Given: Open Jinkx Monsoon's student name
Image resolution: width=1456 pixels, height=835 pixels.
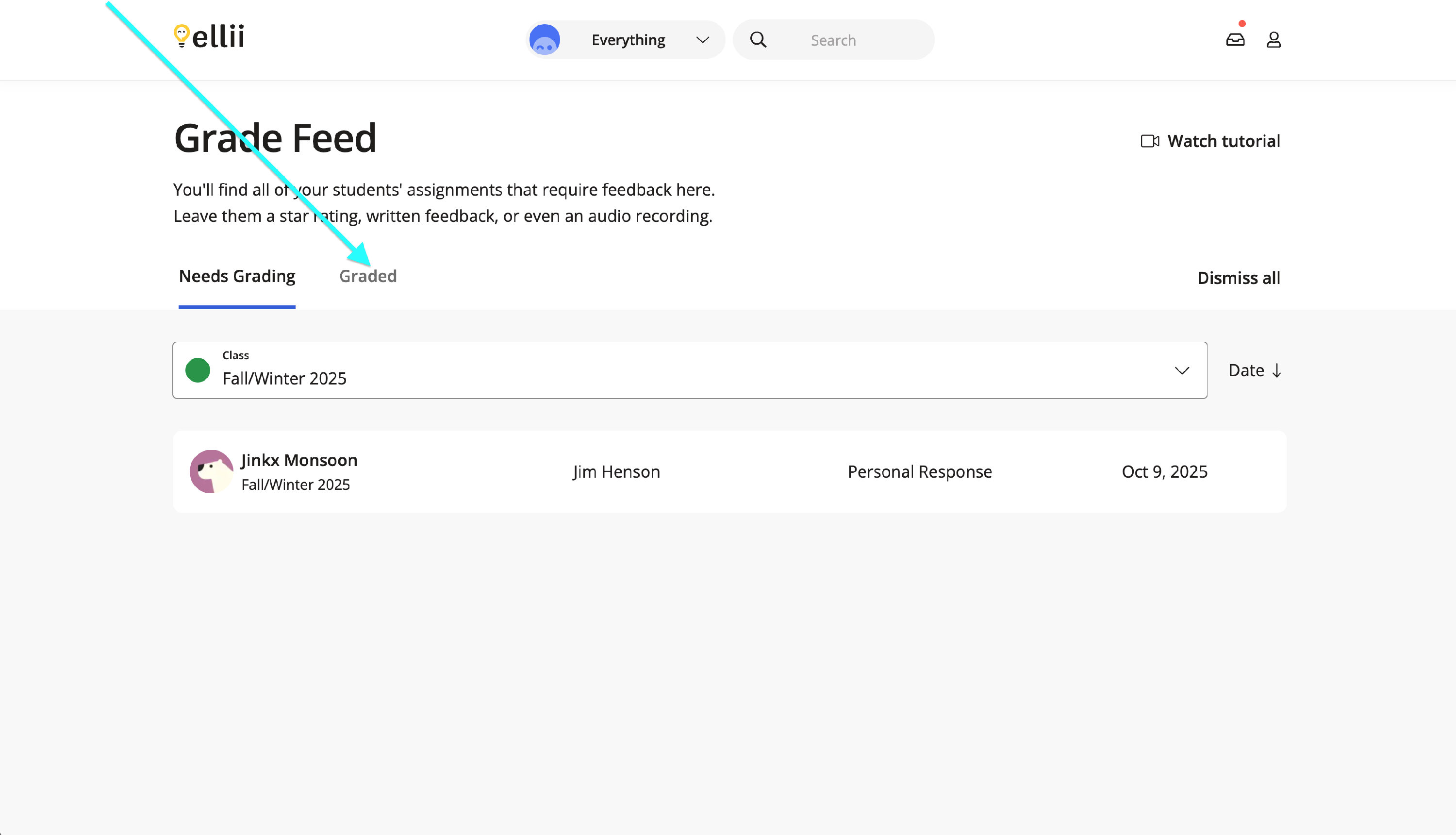Looking at the screenshot, I should click(x=298, y=460).
